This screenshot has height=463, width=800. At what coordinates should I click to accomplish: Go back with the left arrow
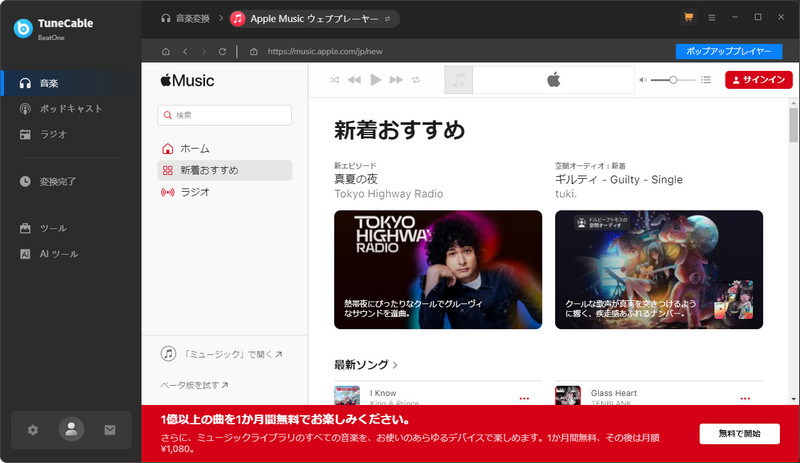(x=185, y=52)
